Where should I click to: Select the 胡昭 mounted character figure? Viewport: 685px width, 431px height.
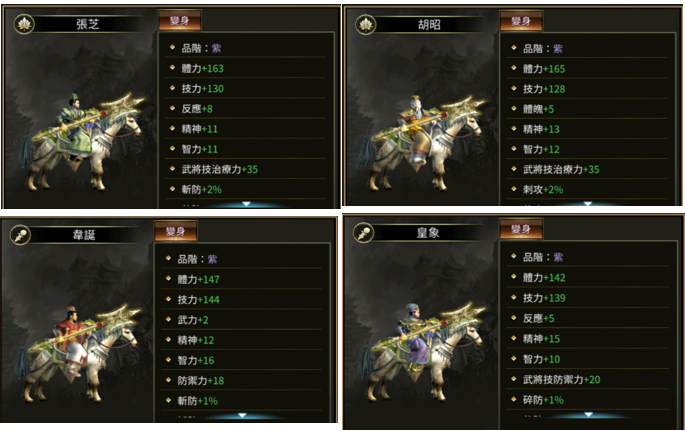tap(423, 143)
